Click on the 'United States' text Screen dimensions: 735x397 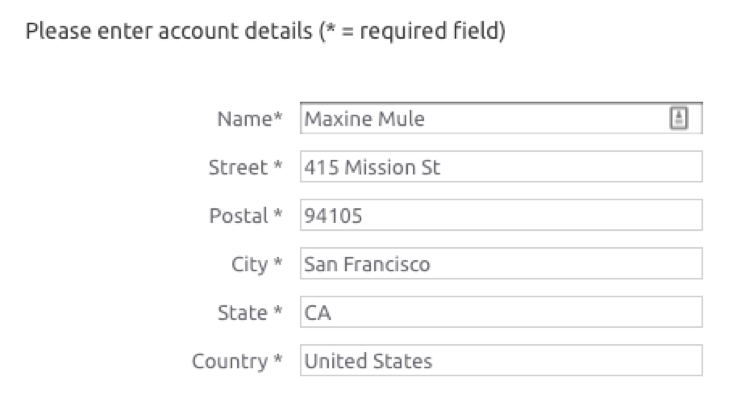(368, 361)
